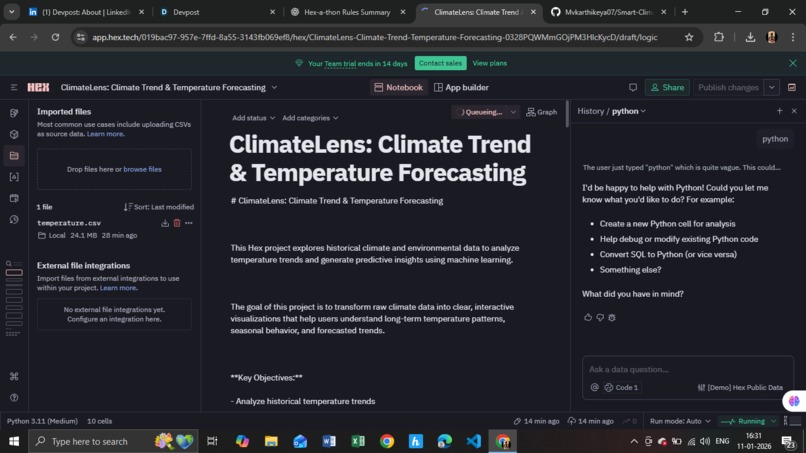Click the @ mention icon in chat box
Screen dimensions: 806x453
[594, 387]
